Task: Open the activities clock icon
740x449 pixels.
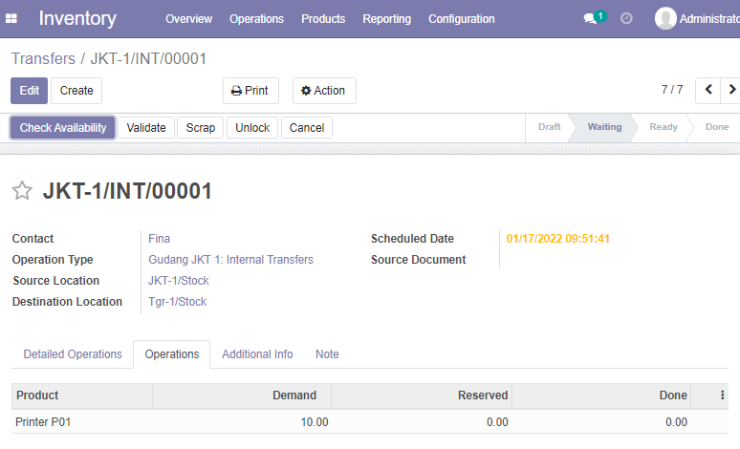Action: click(x=626, y=18)
